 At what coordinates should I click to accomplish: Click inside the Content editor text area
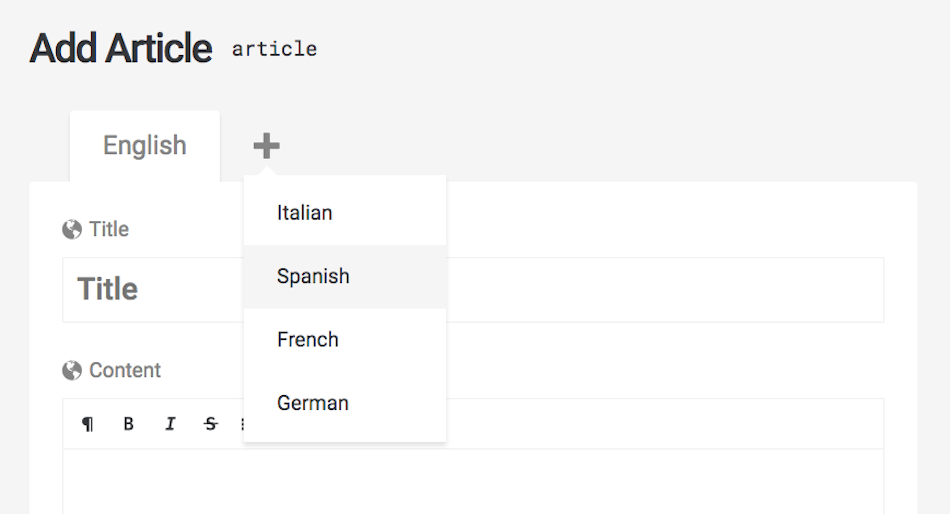click(x=473, y=482)
